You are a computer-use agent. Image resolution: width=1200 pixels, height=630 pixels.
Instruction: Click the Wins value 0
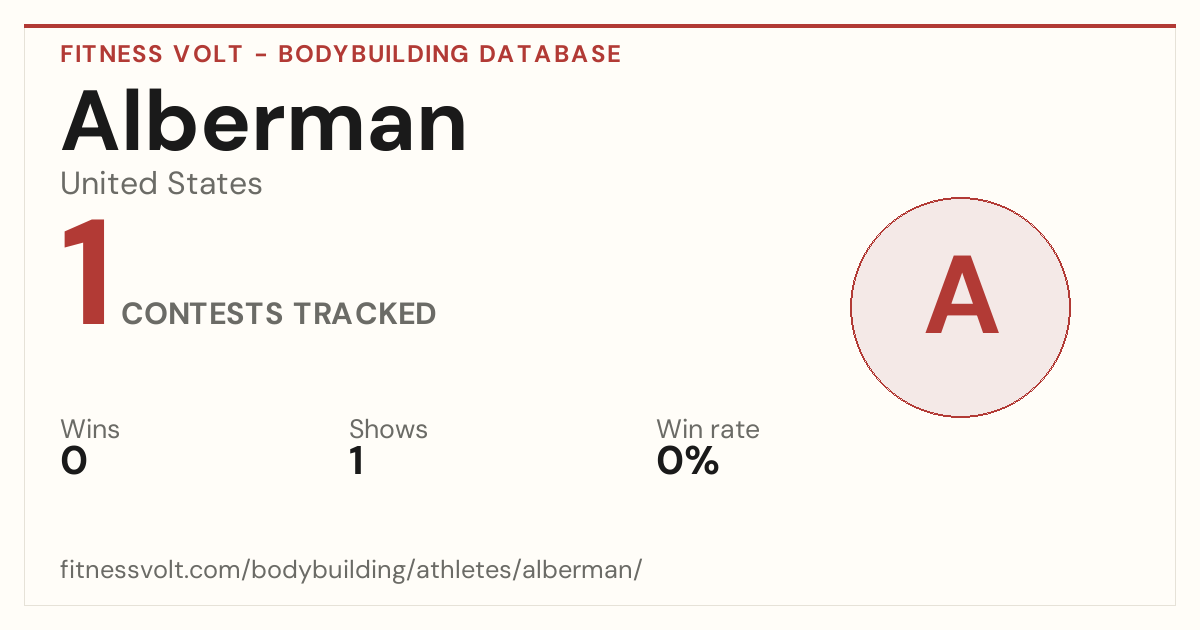pos(74,461)
